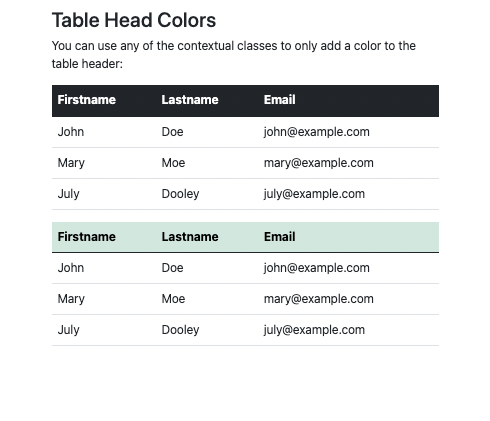This screenshot has height=421, width=490.
Task: Click Firstname header in green table
Action: [x=87, y=237]
